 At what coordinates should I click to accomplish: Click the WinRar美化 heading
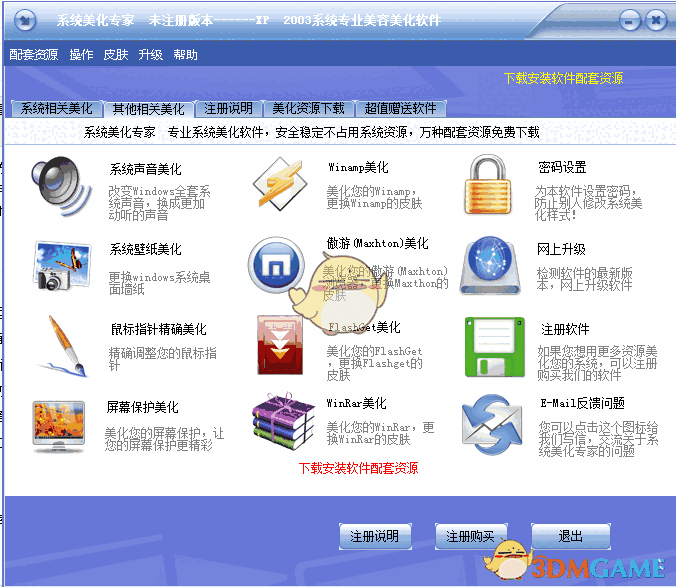pos(357,403)
